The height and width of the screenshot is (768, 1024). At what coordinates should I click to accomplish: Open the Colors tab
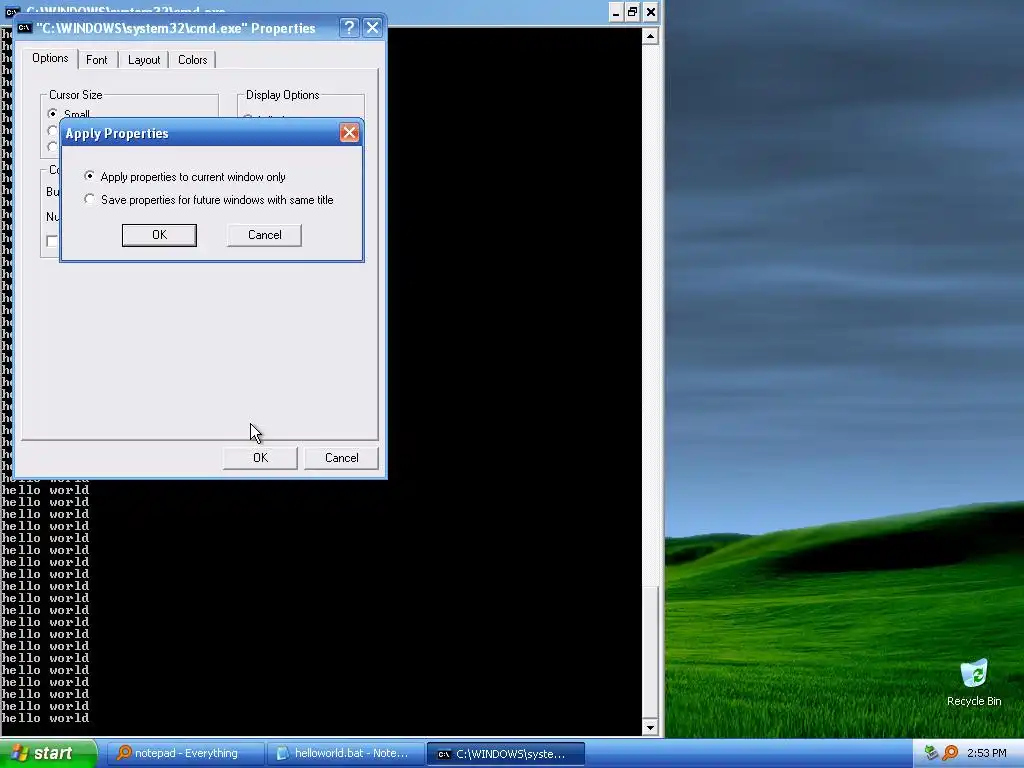click(x=193, y=60)
